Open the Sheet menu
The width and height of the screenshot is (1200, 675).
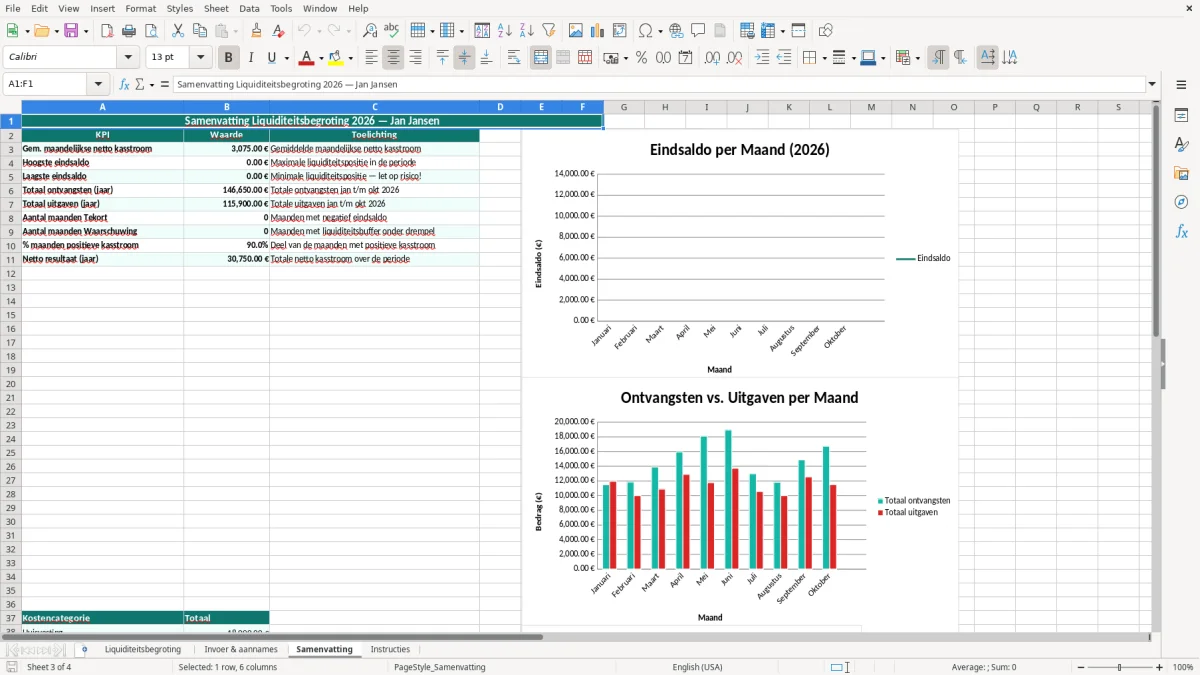pyautogui.click(x=216, y=8)
